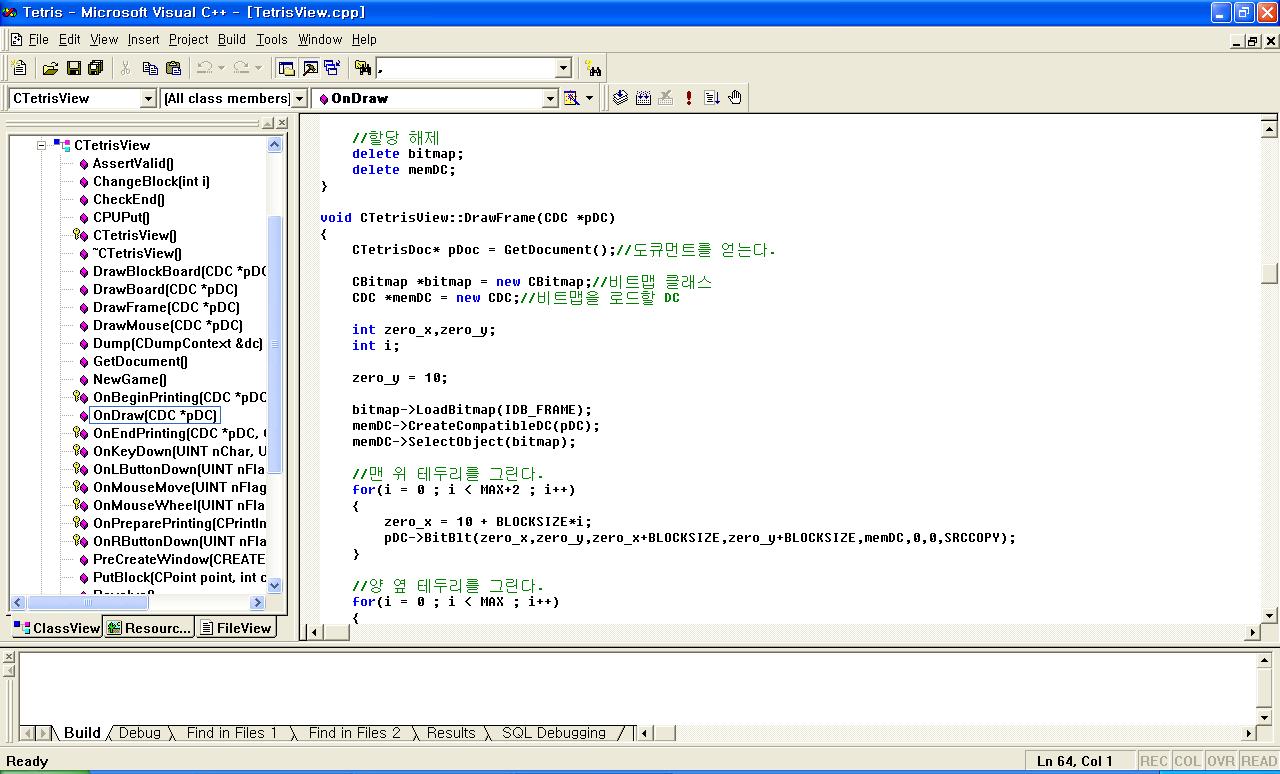This screenshot has width=1280, height=774.
Task: Select OnKeyDown member in class tree
Action: pyautogui.click(x=180, y=451)
